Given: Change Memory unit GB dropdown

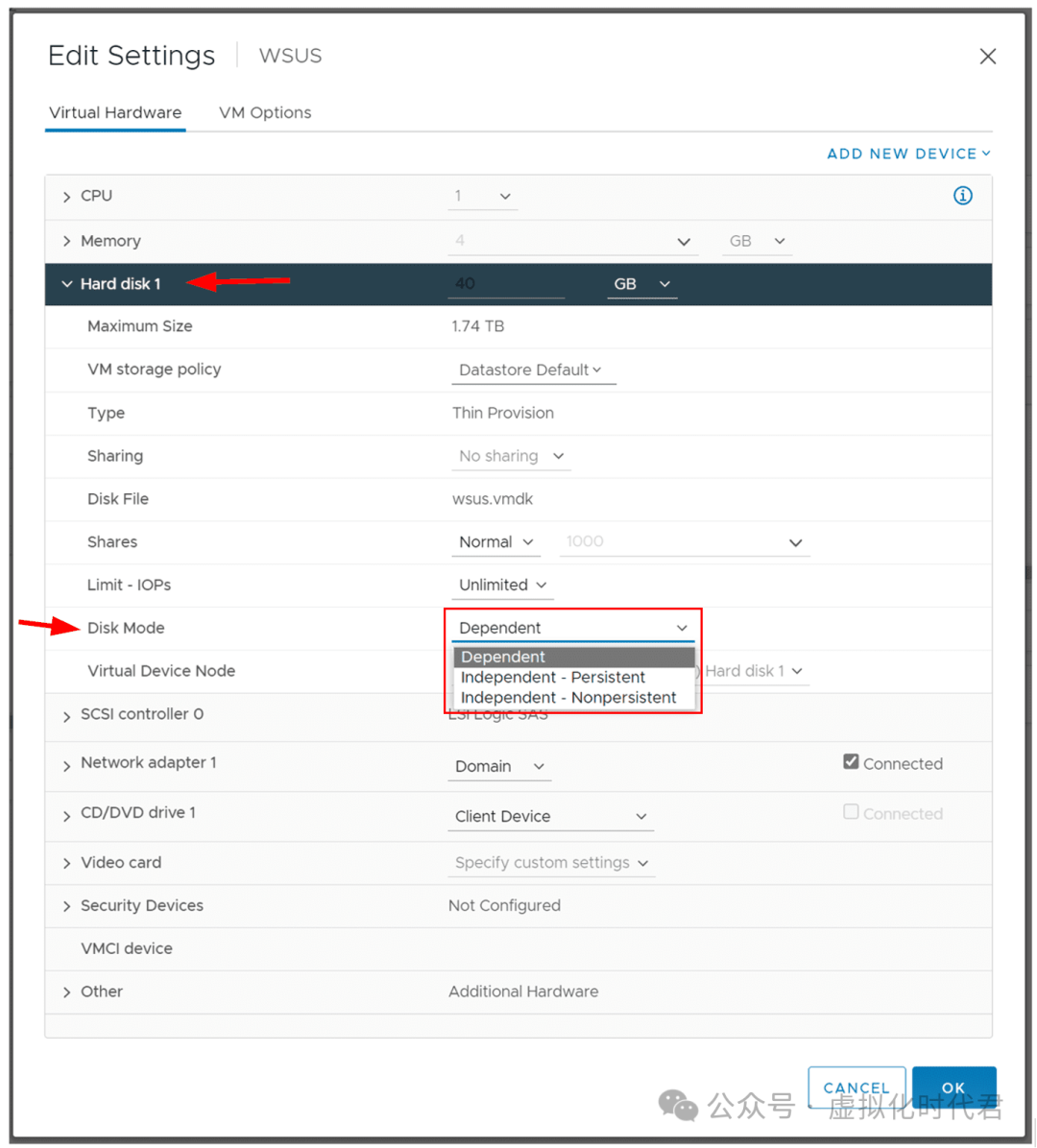Looking at the screenshot, I should pos(758,241).
